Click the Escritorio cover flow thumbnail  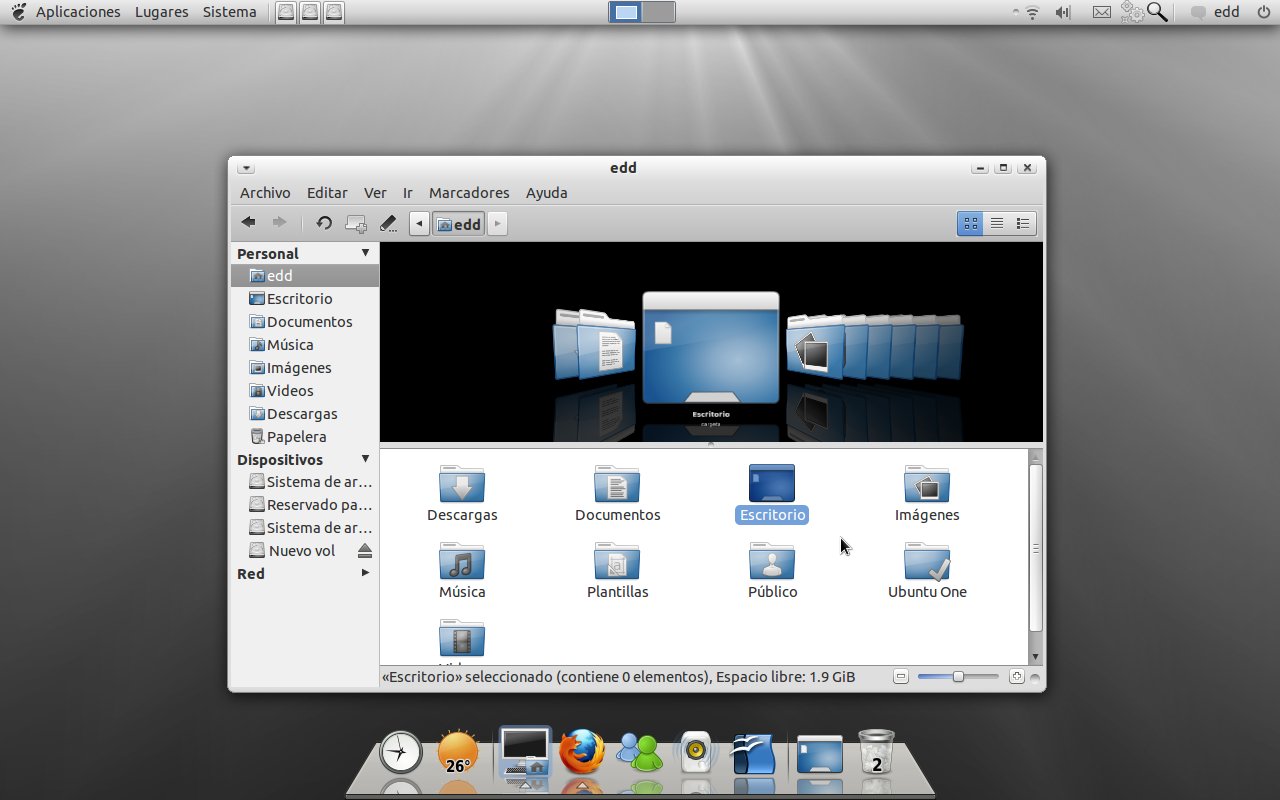(710, 347)
